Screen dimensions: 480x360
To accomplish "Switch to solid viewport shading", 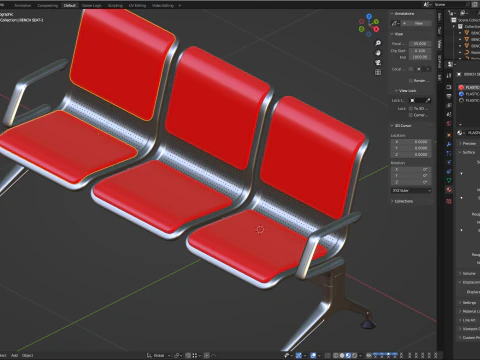I will pos(342,355).
